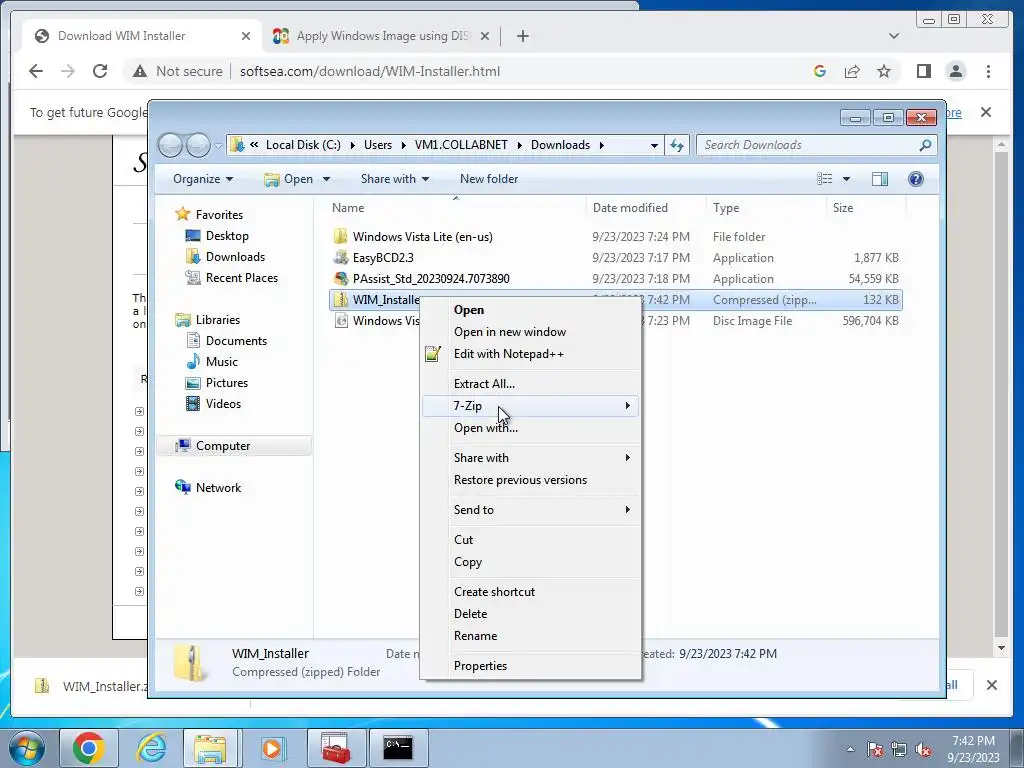Open Chrome's three-dot menu
The image size is (1024, 768).
click(x=988, y=71)
